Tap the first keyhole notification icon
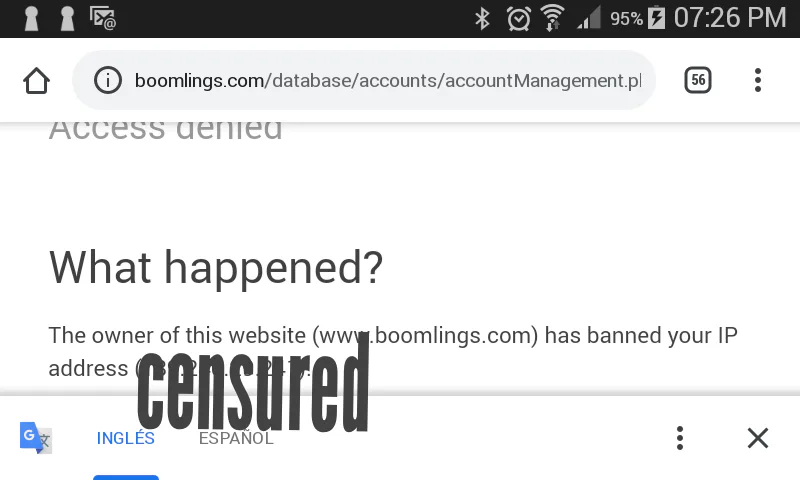Image resolution: width=800 pixels, height=480 pixels. 32,18
